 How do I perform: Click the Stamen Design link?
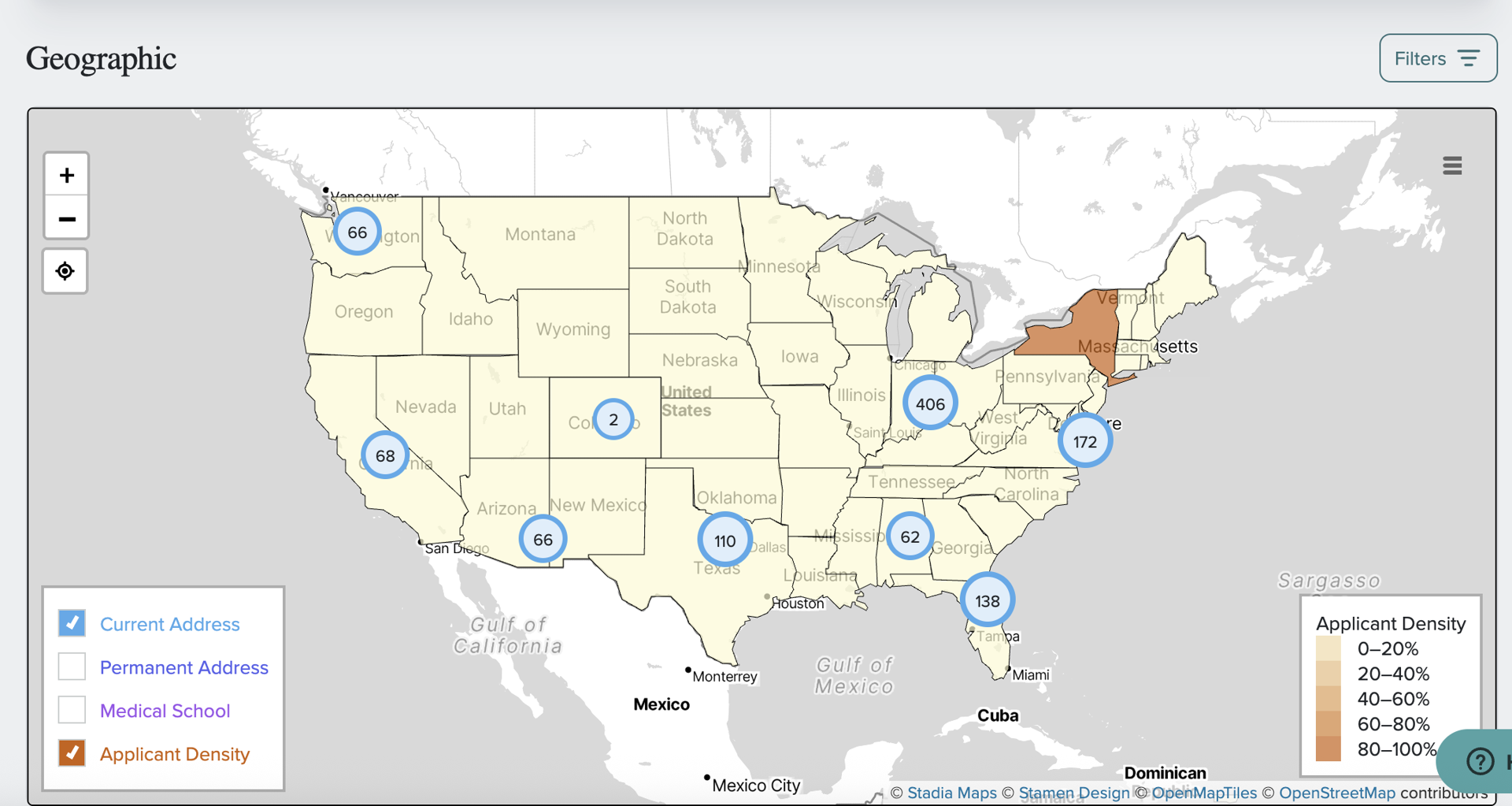click(1074, 793)
